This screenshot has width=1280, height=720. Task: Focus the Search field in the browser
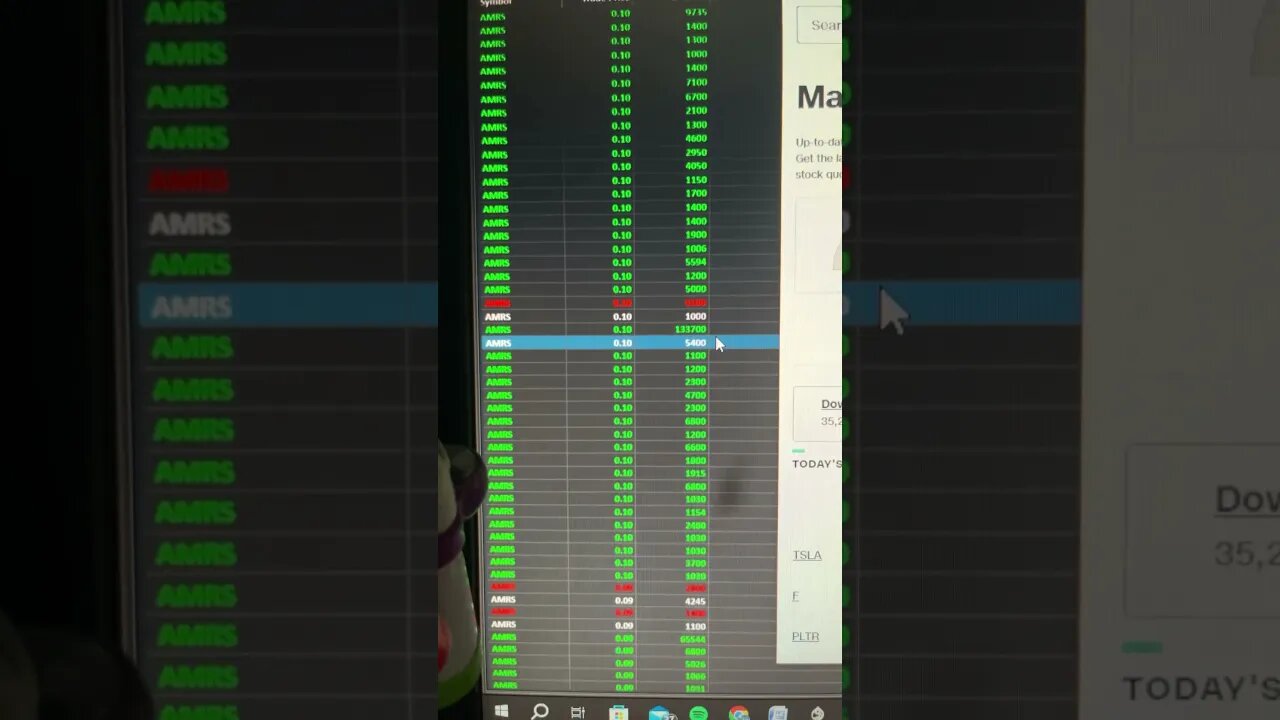tap(819, 25)
